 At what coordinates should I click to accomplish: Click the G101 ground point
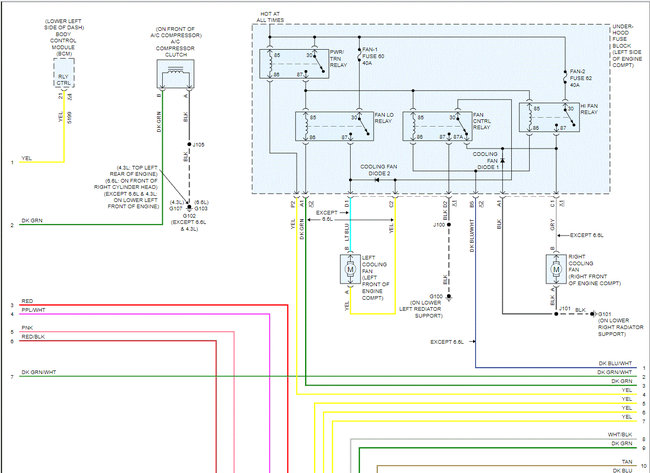593,314
